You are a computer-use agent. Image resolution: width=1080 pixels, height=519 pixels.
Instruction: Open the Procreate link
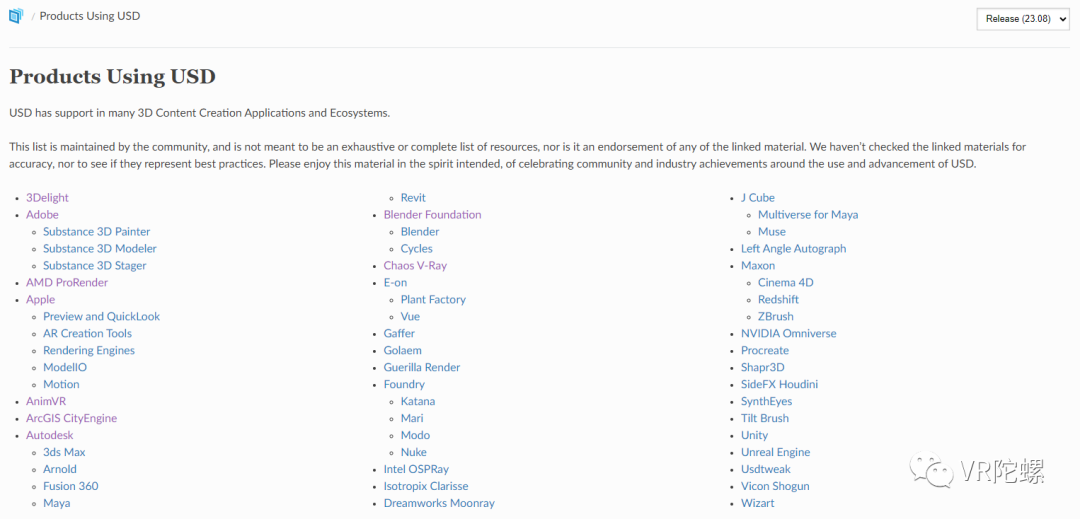[765, 350]
